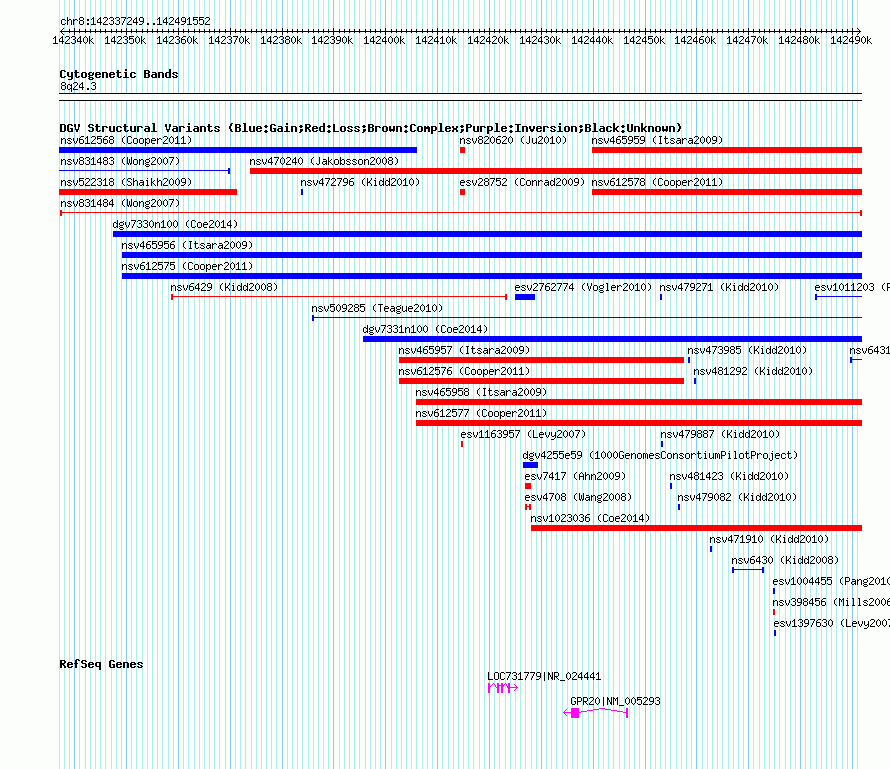Click the blue block under esv2762774

pyautogui.click(x=525, y=297)
